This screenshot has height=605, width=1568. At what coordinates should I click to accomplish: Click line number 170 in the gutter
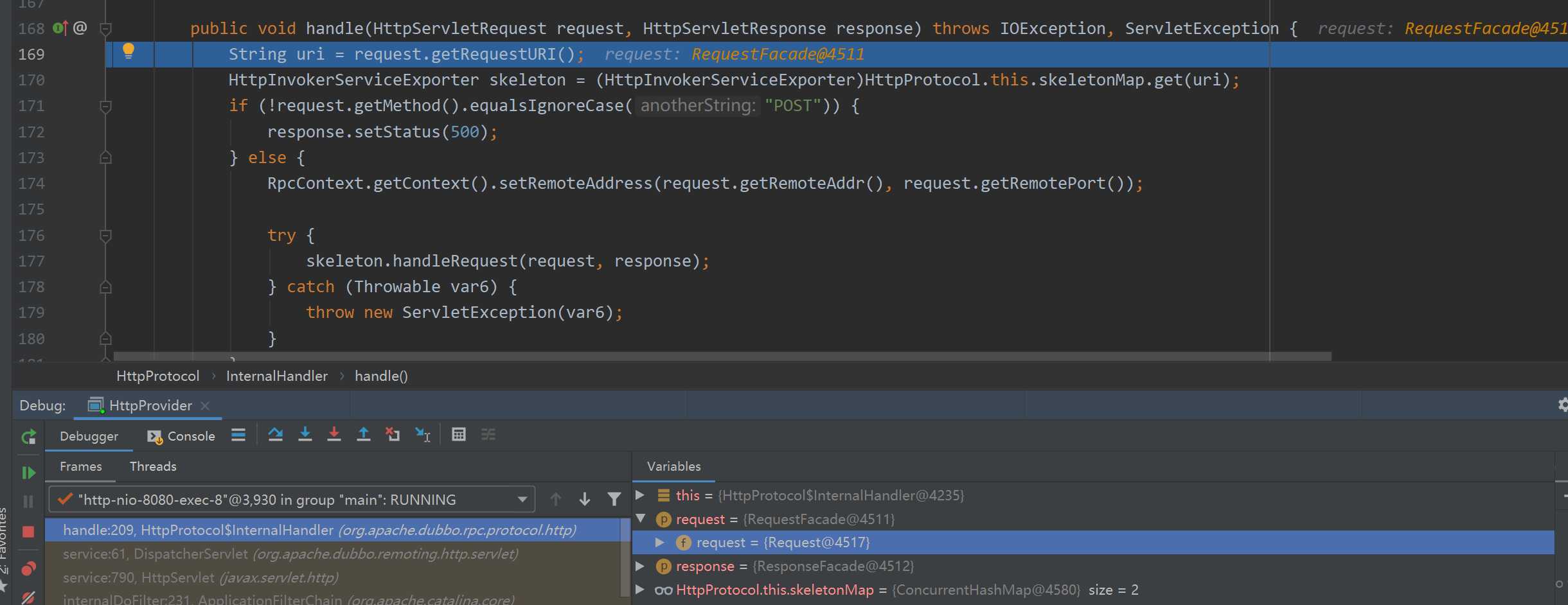pos(31,80)
